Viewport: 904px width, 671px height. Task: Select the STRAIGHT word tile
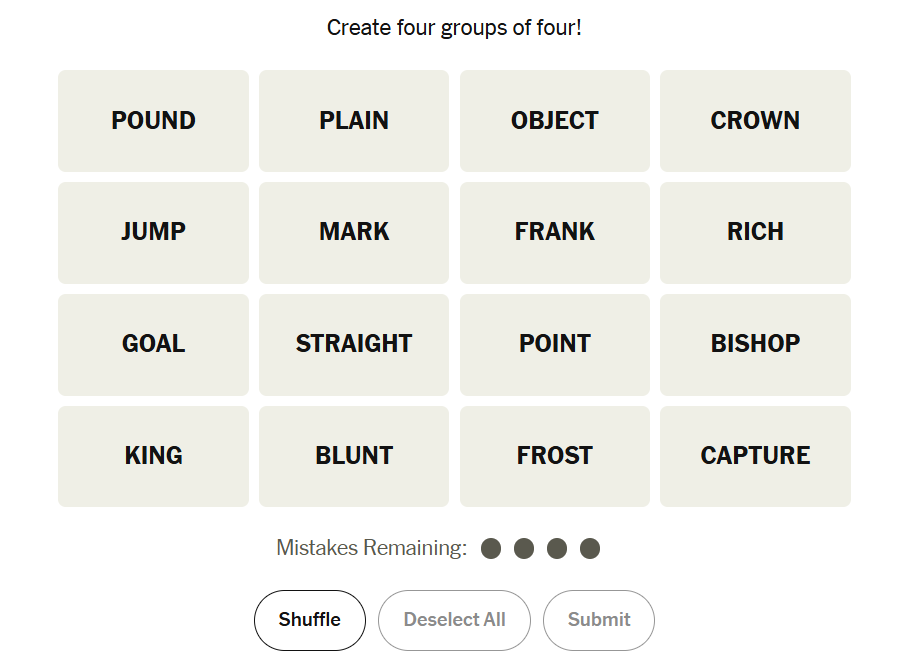[354, 344]
